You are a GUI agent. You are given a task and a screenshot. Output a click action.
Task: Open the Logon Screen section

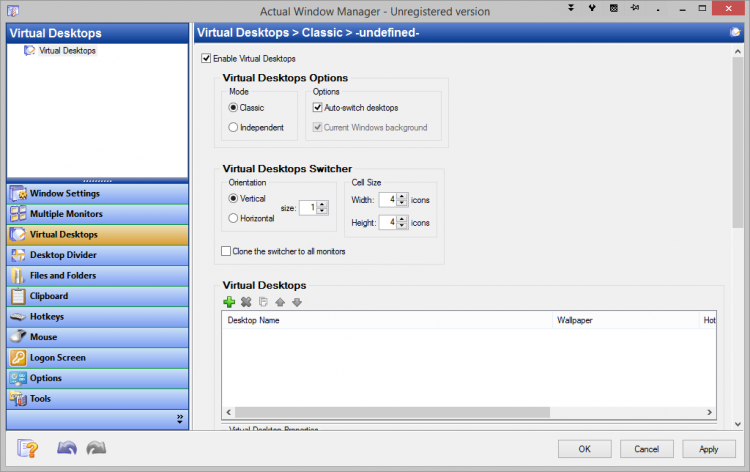point(98,358)
